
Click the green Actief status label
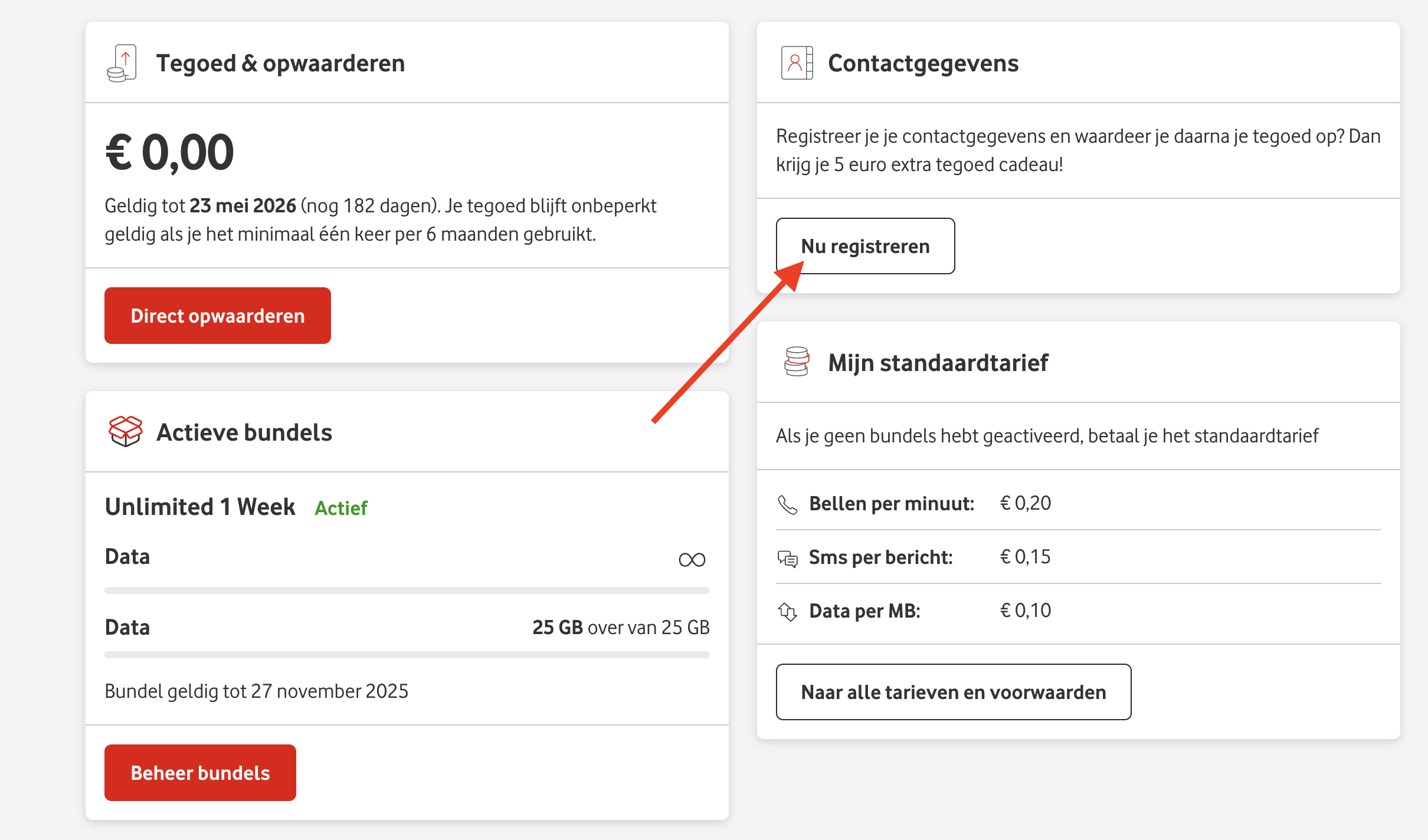(x=341, y=508)
